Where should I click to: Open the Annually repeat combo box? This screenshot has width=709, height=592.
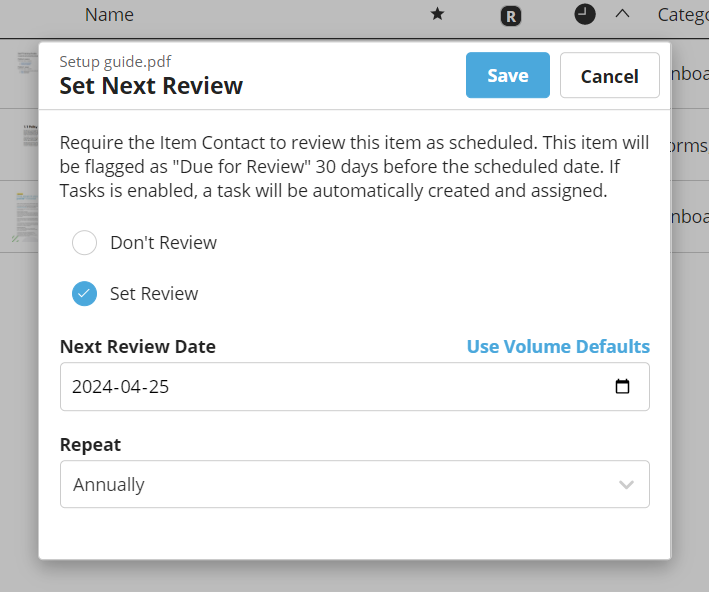click(x=340, y=485)
